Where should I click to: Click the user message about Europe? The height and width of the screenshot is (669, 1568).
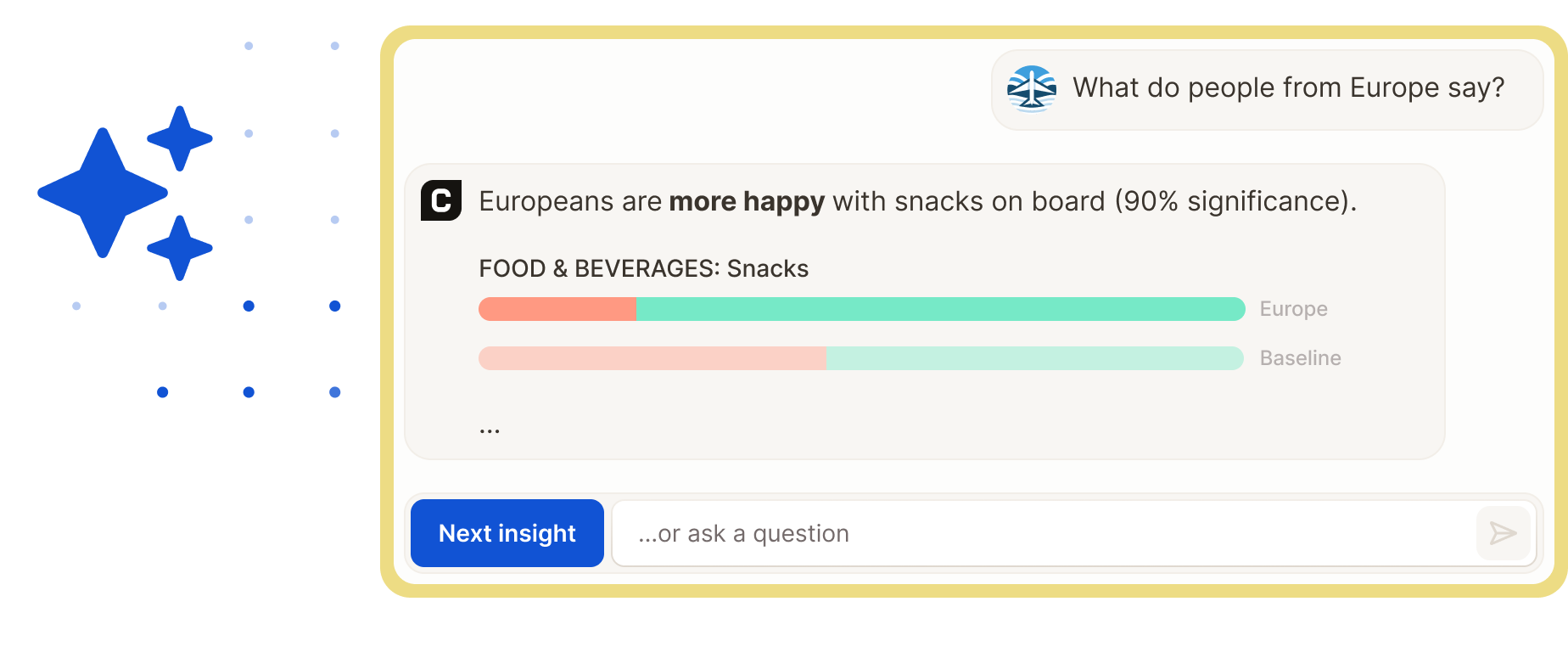click(1267, 89)
